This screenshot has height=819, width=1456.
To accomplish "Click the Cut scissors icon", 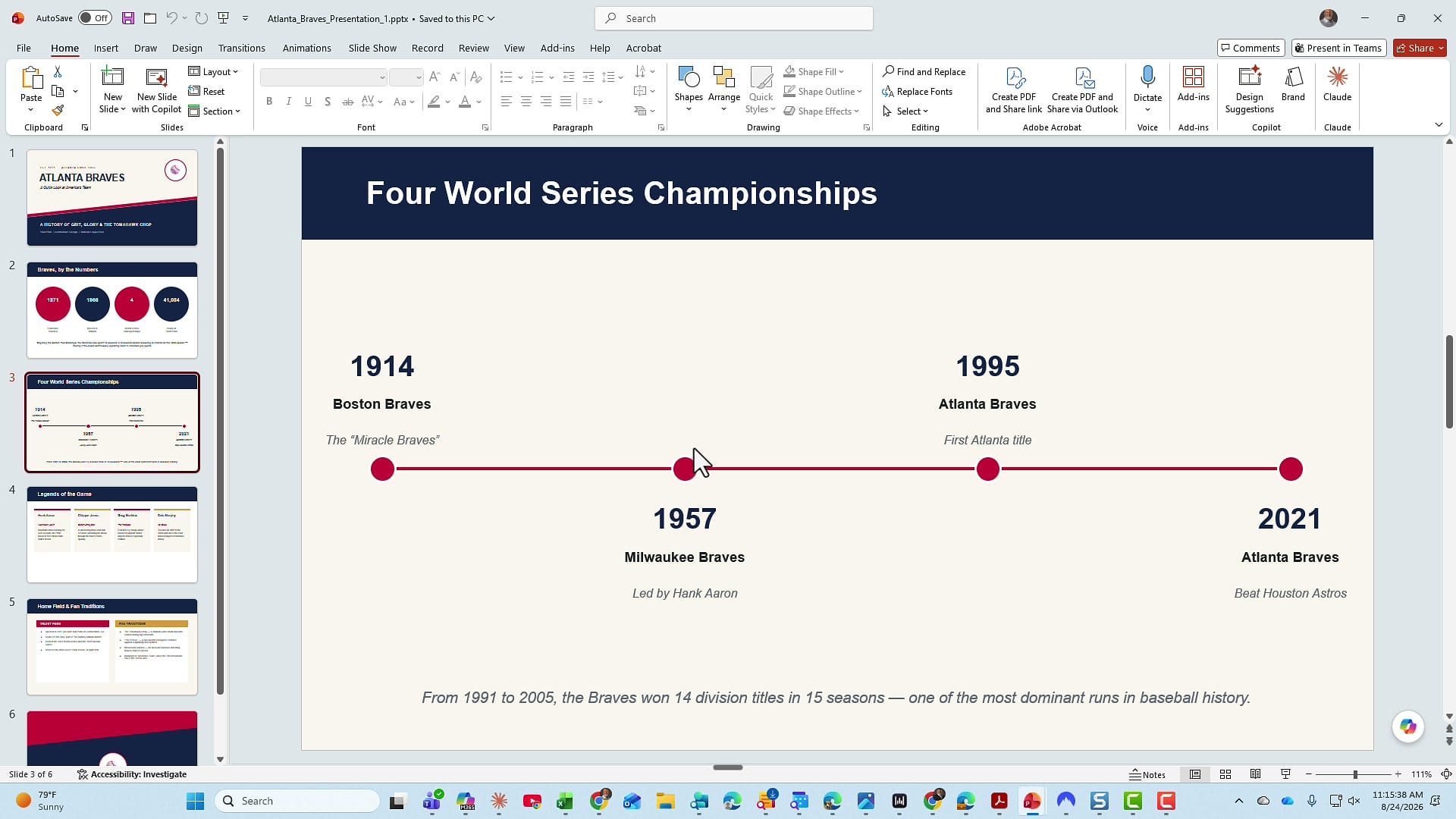I will pyautogui.click(x=58, y=71).
